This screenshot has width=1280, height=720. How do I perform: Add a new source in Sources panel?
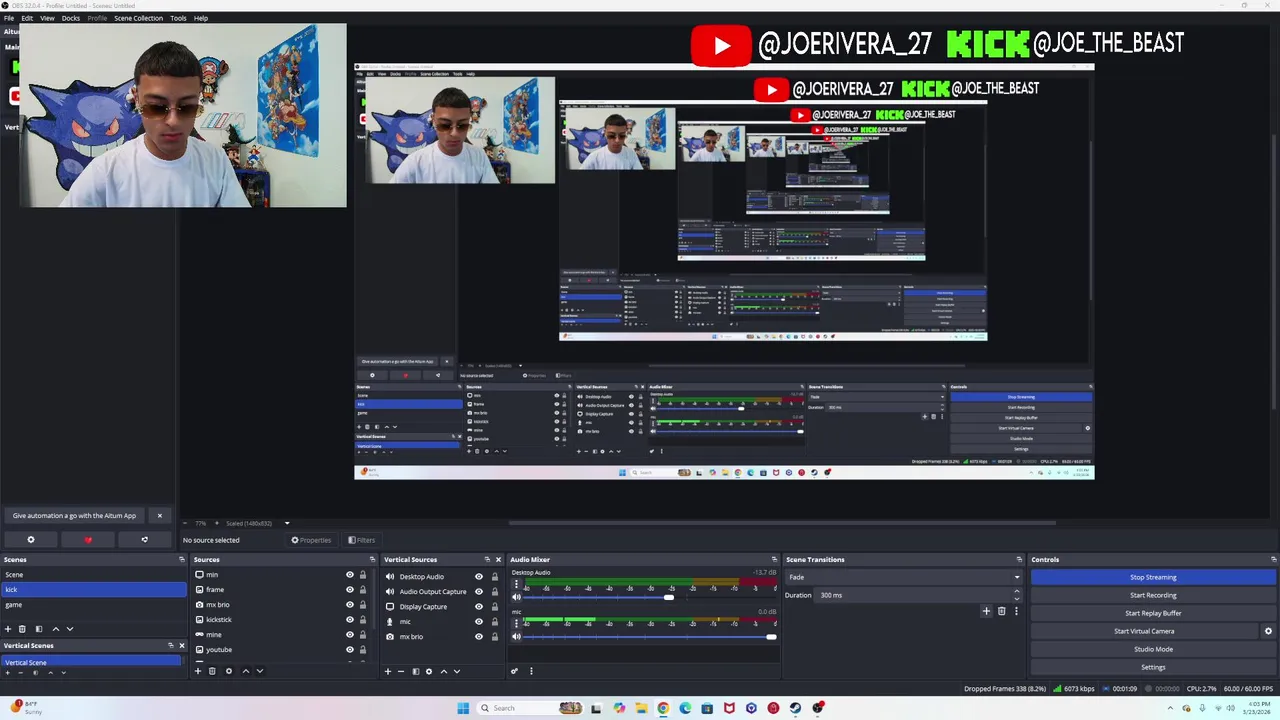point(198,671)
